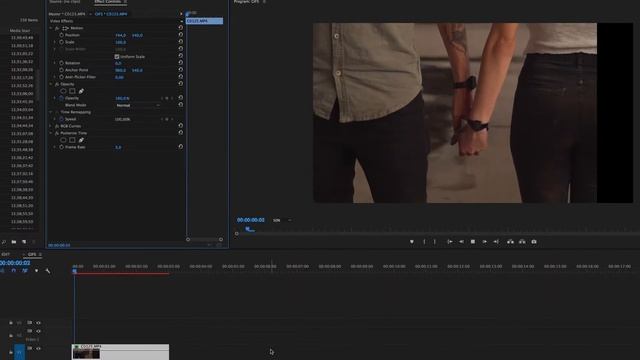Click the Opacity percentage value
The image size is (640, 360).
122,98
